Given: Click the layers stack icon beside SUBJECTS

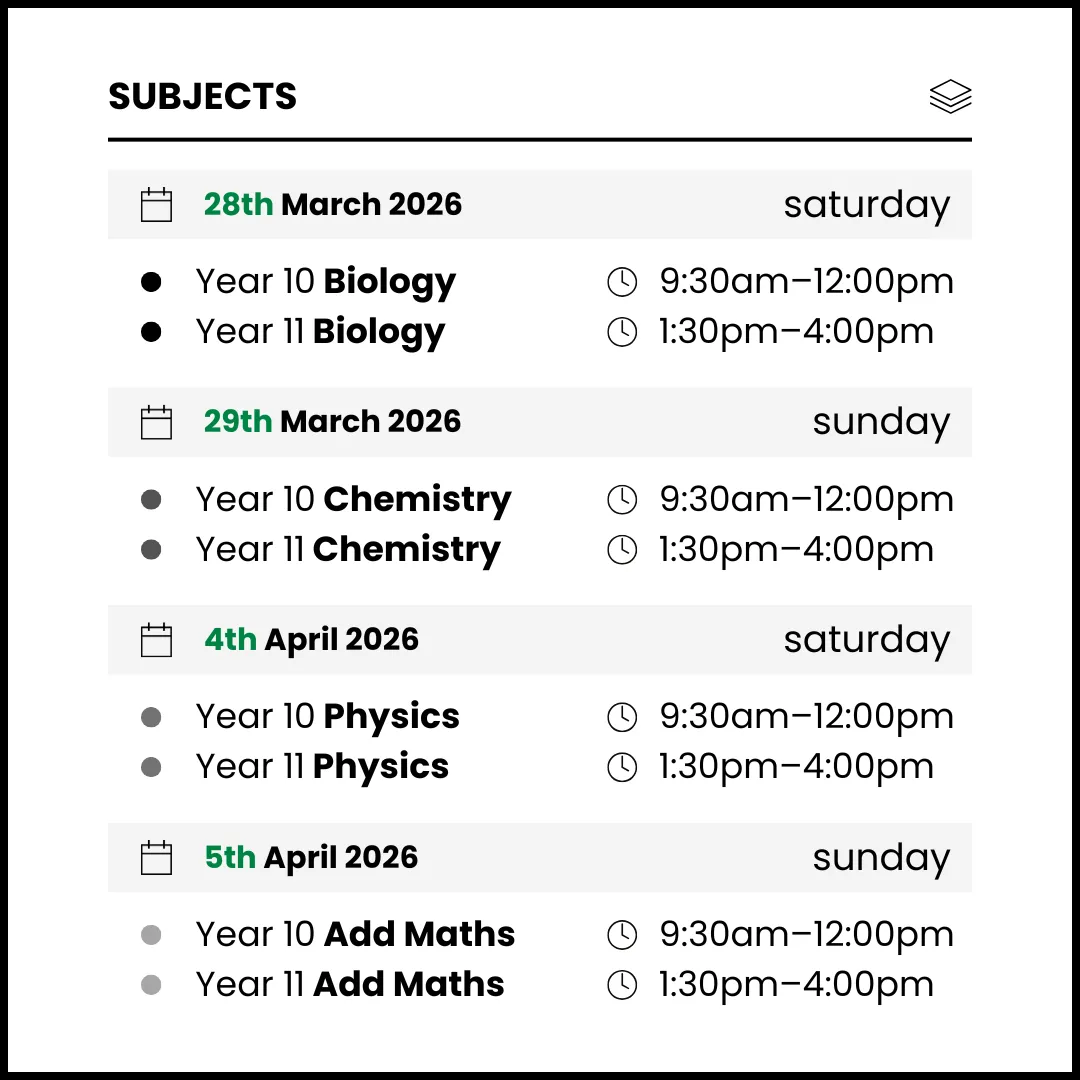Looking at the screenshot, I should (x=950, y=97).
